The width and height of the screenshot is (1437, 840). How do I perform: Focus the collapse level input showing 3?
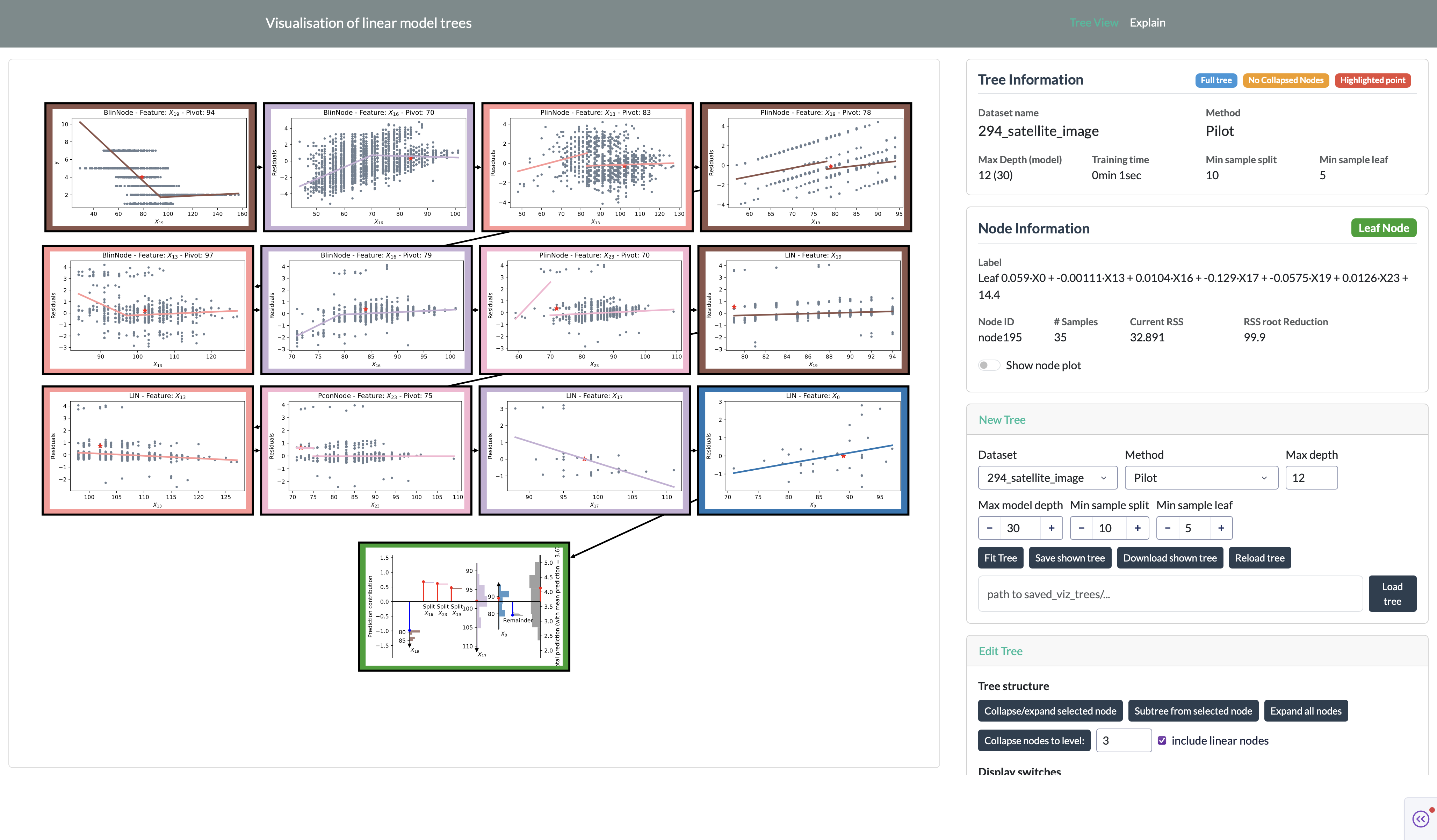point(1124,740)
